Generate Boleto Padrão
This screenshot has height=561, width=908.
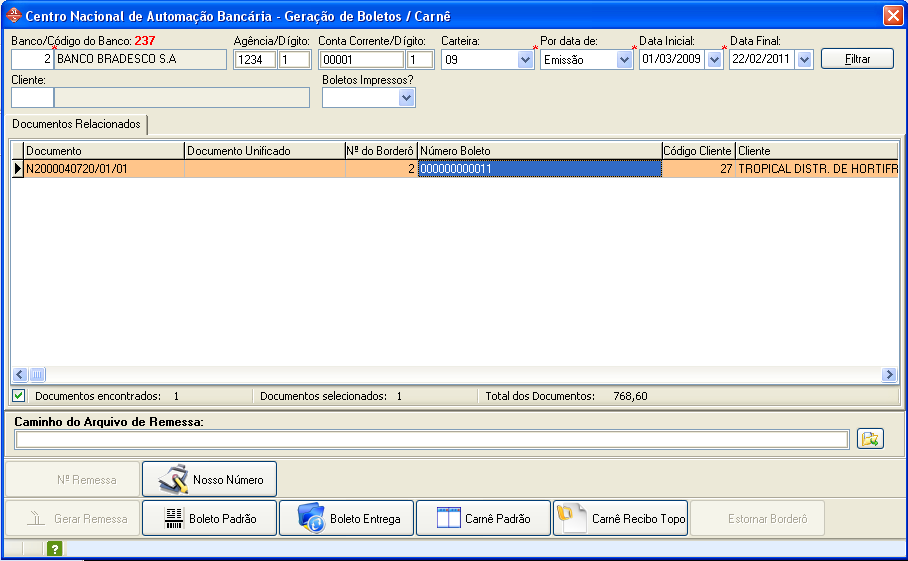(x=210, y=518)
